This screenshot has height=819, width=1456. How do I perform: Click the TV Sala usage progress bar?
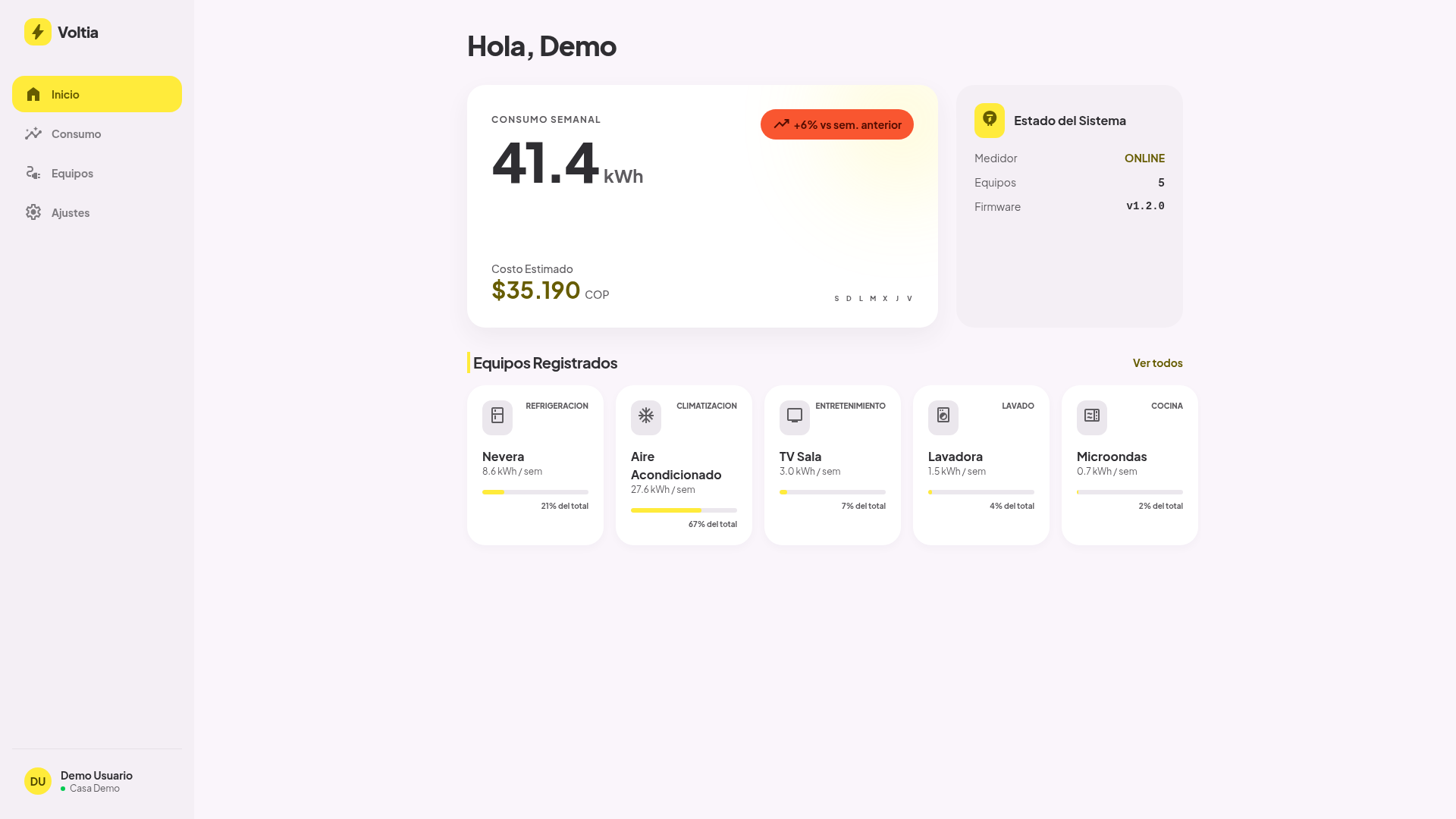[x=833, y=492]
